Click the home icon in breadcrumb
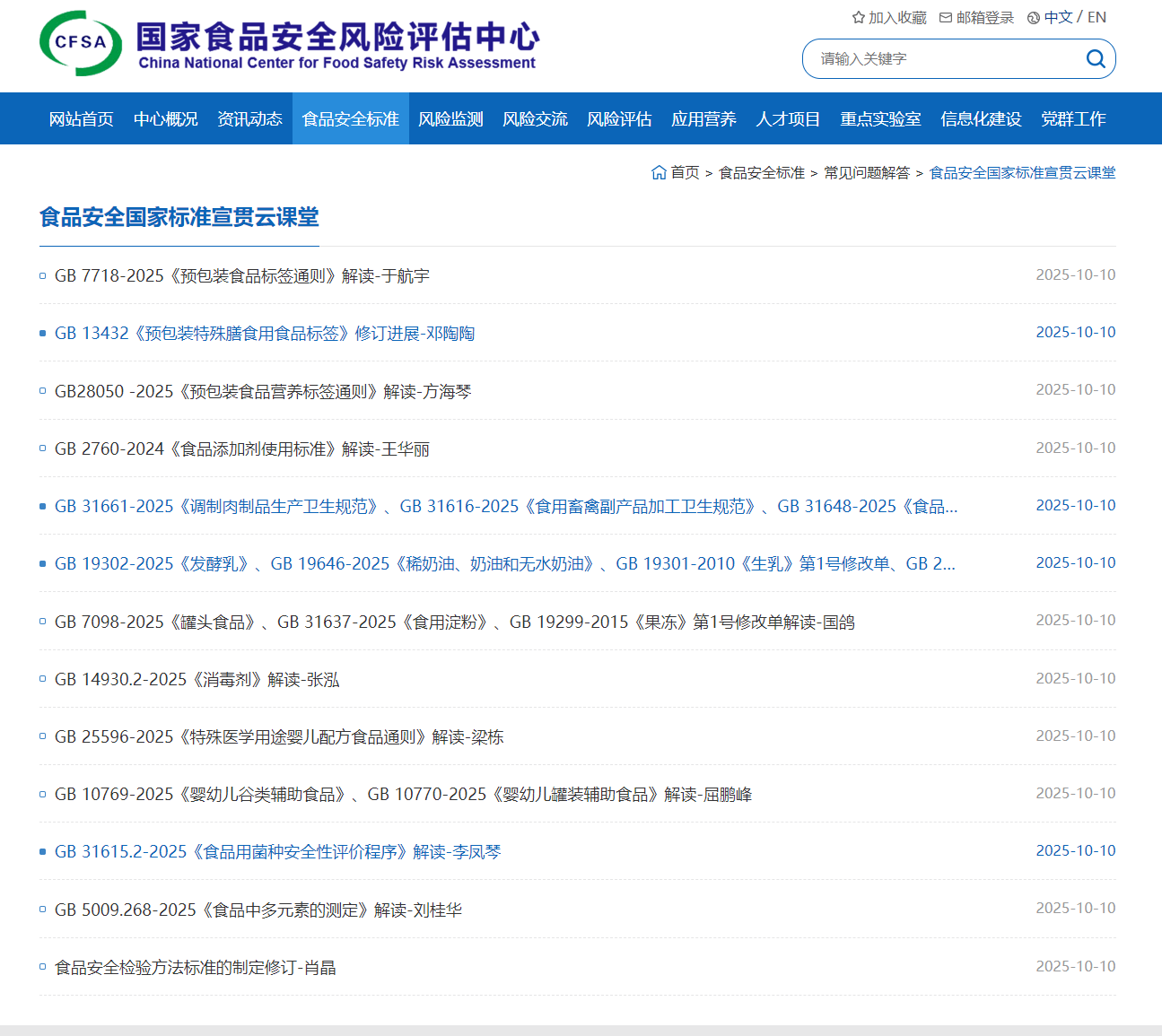The image size is (1162, 1036). [659, 172]
